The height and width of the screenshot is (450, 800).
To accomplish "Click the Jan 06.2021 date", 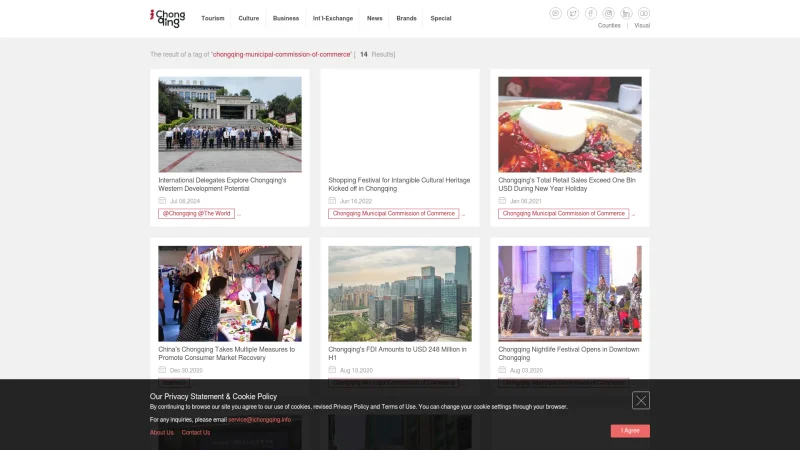I will pos(526,201).
